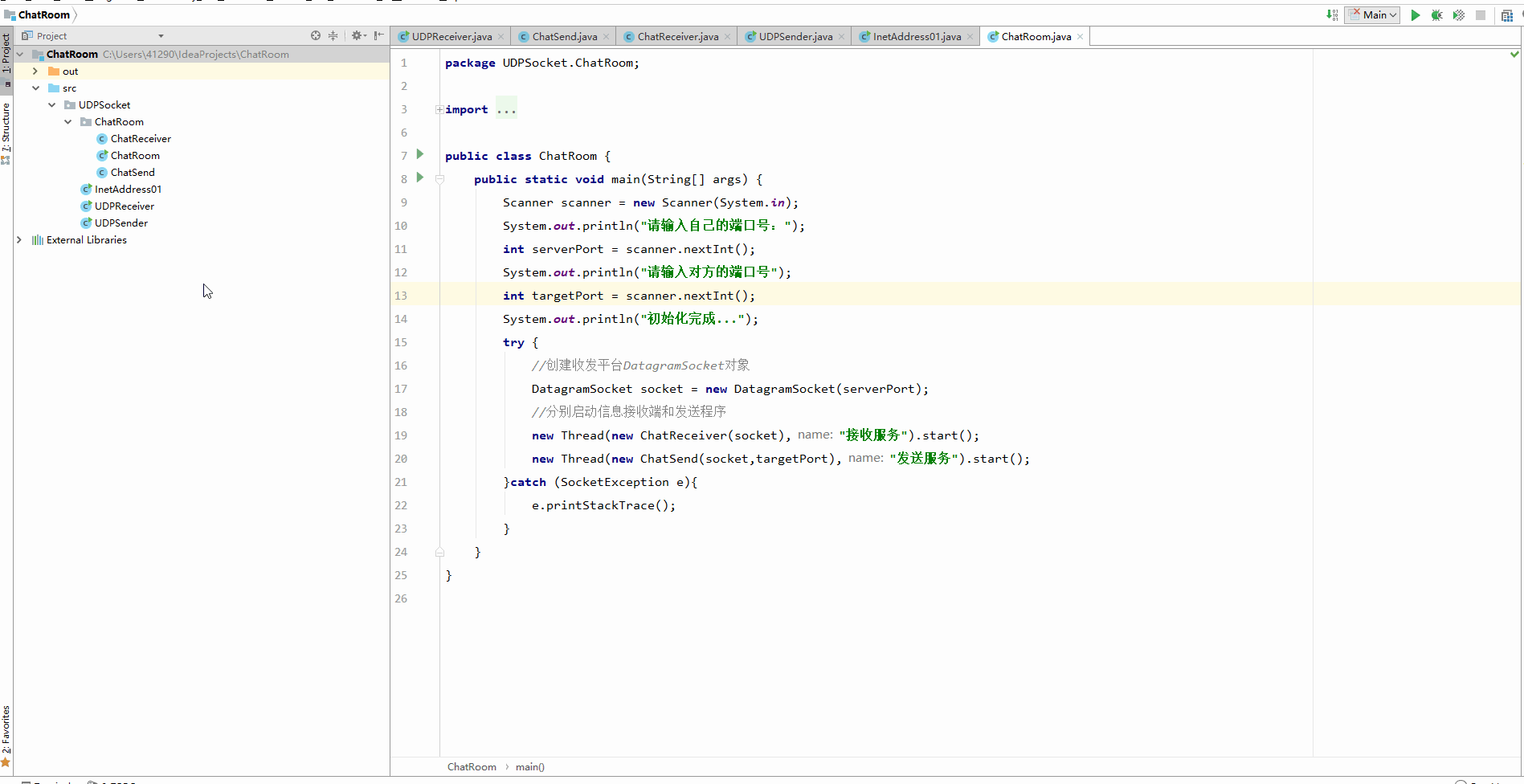
Task: Close the UDPSender.java tab
Action: coord(841,37)
